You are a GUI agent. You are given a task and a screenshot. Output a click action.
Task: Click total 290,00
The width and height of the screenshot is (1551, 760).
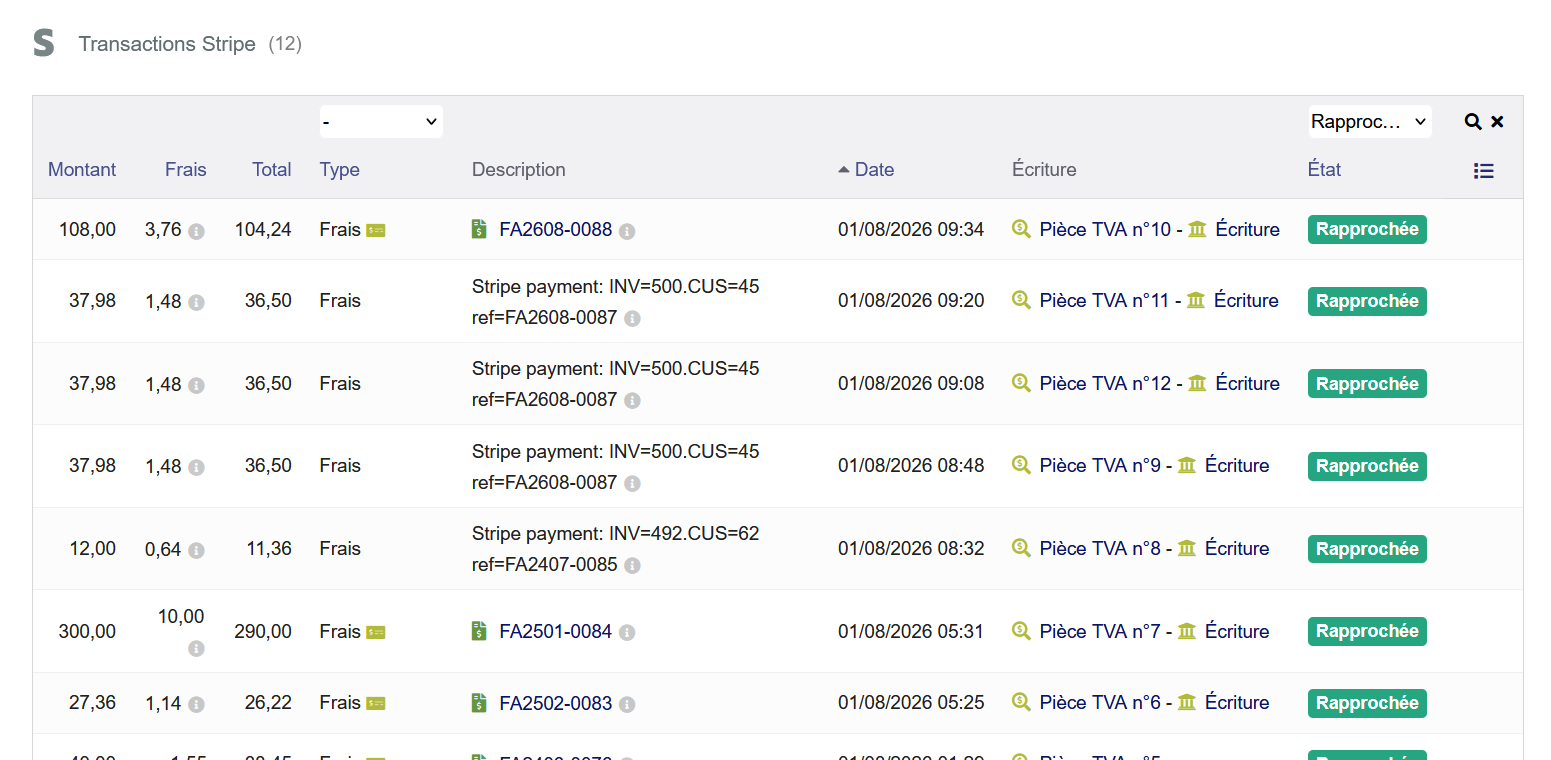pyautogui.click(x=263, y=631)
